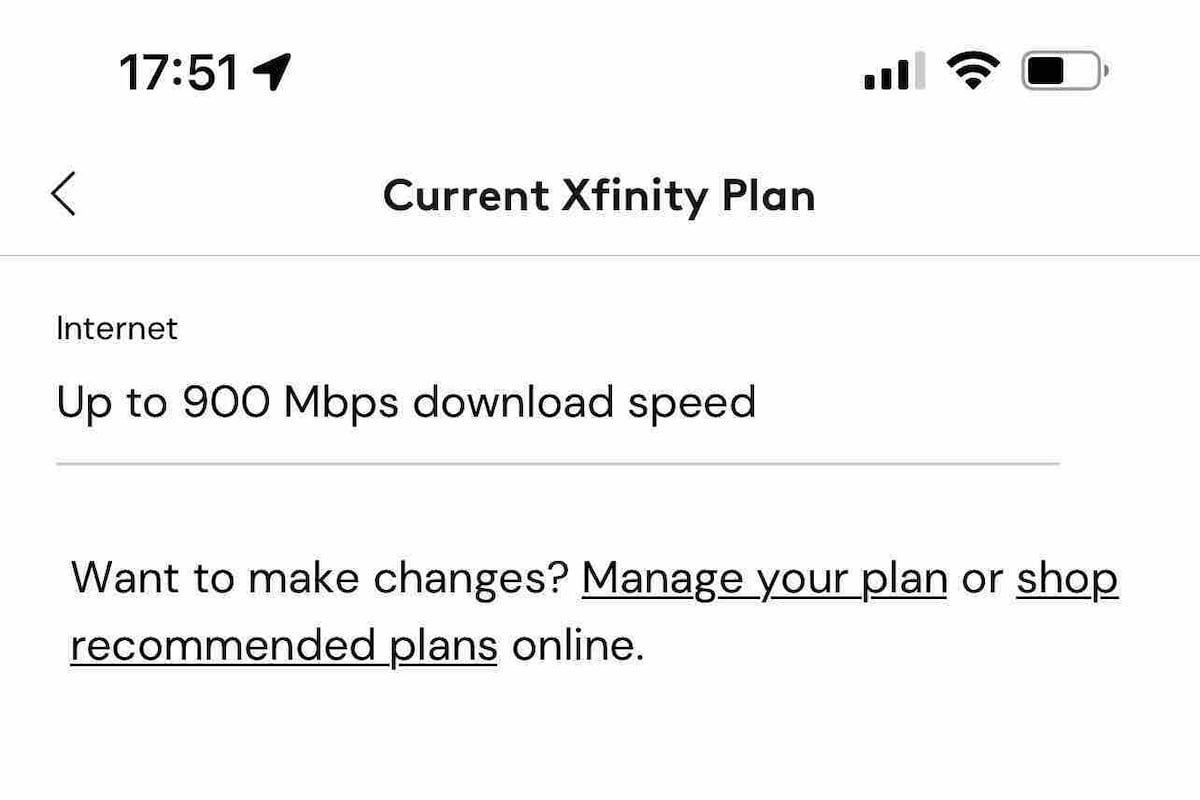Tap the Wi-Fi status icon
1200x800 pixels.
[x=974, y=72]
